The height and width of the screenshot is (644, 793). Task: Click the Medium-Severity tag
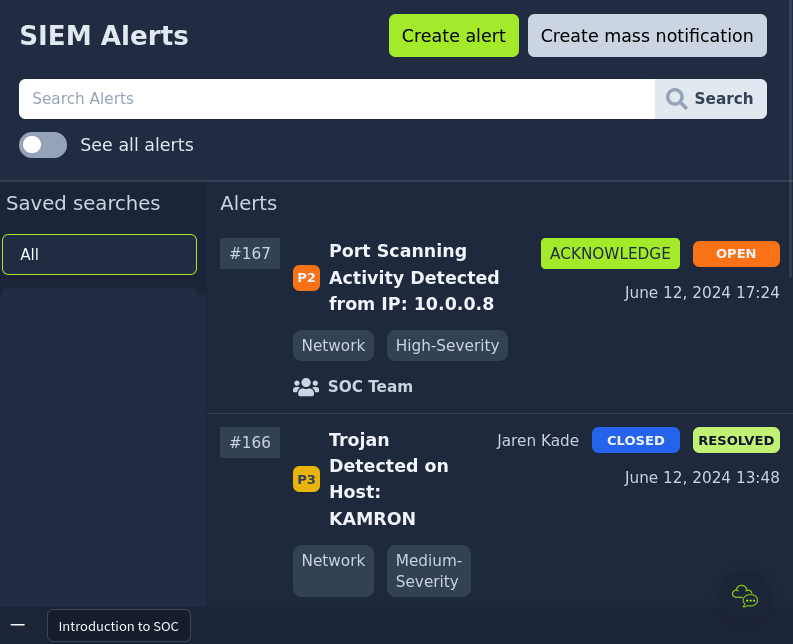428,571
